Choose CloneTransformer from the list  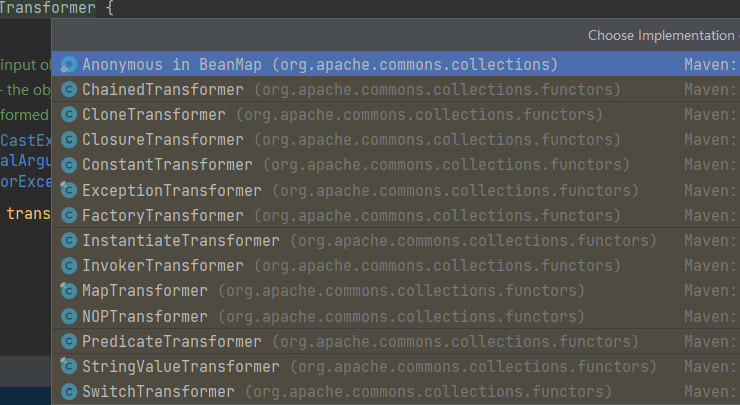click(x=395, y=114)
